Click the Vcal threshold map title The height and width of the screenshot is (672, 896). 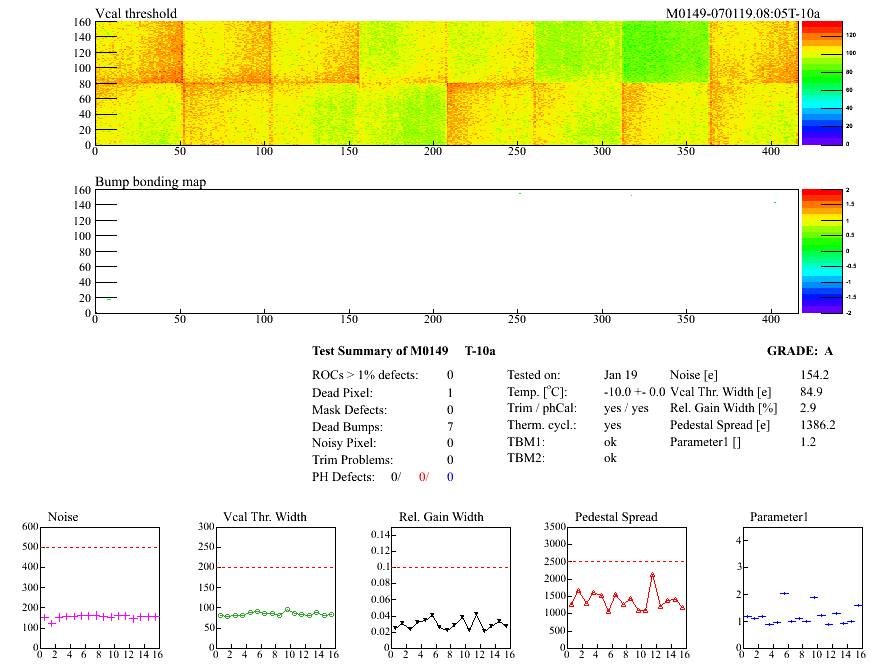pyautogui.click(x=136, y=13)
